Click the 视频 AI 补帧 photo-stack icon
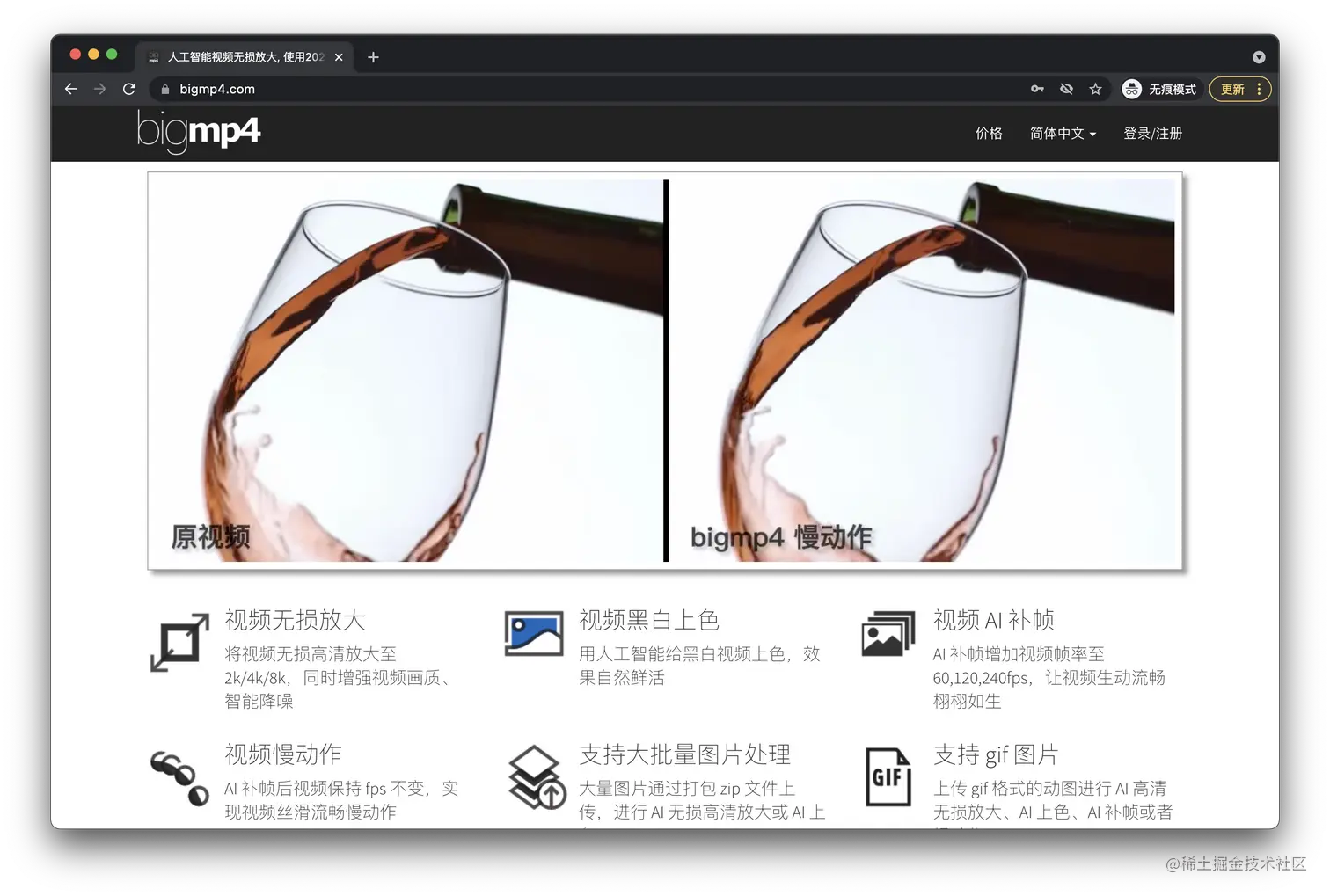 887,631
